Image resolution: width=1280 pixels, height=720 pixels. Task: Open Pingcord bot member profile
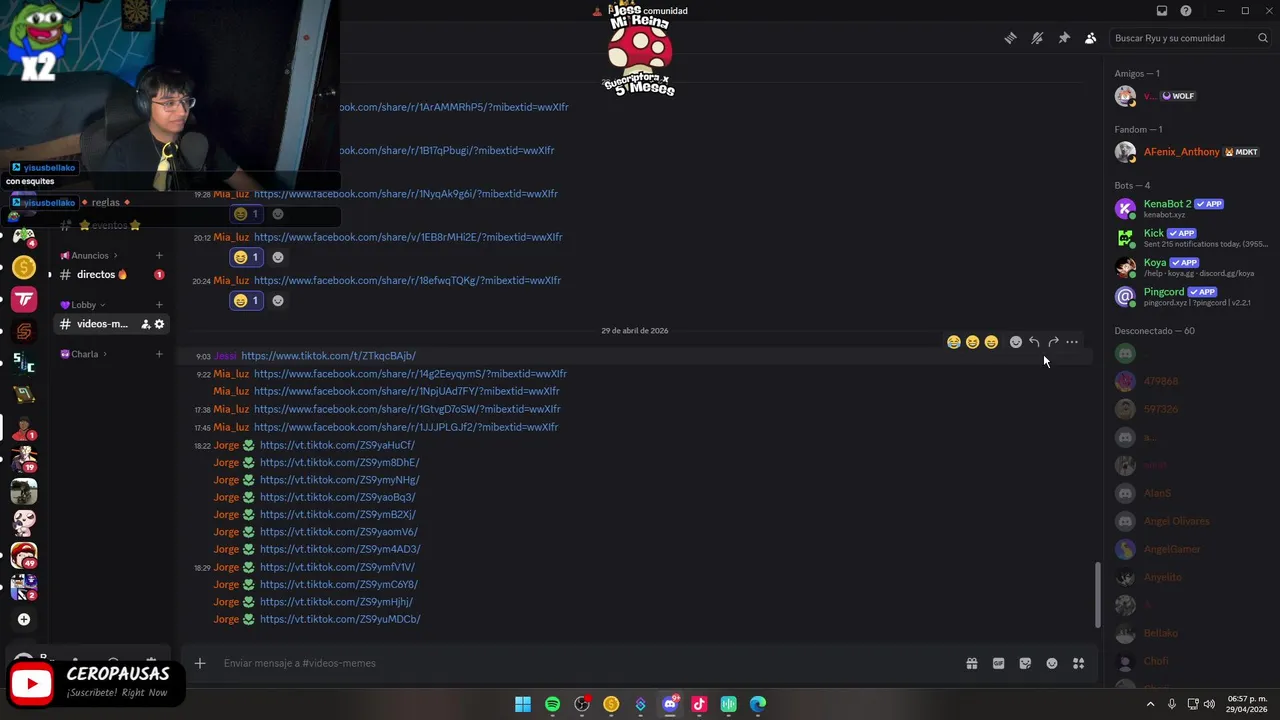pyautogui.click(x=1192, y=296)
